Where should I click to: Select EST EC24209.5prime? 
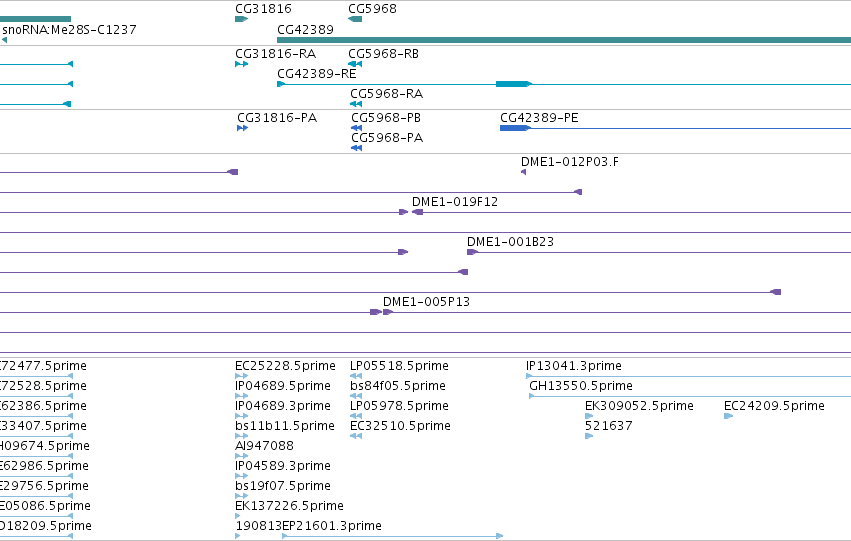pyautogui.click(x=774, y=406)
